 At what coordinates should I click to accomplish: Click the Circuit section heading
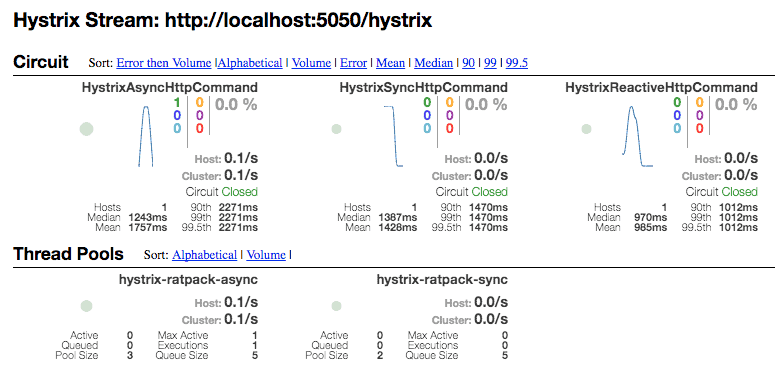pos(41,62)
